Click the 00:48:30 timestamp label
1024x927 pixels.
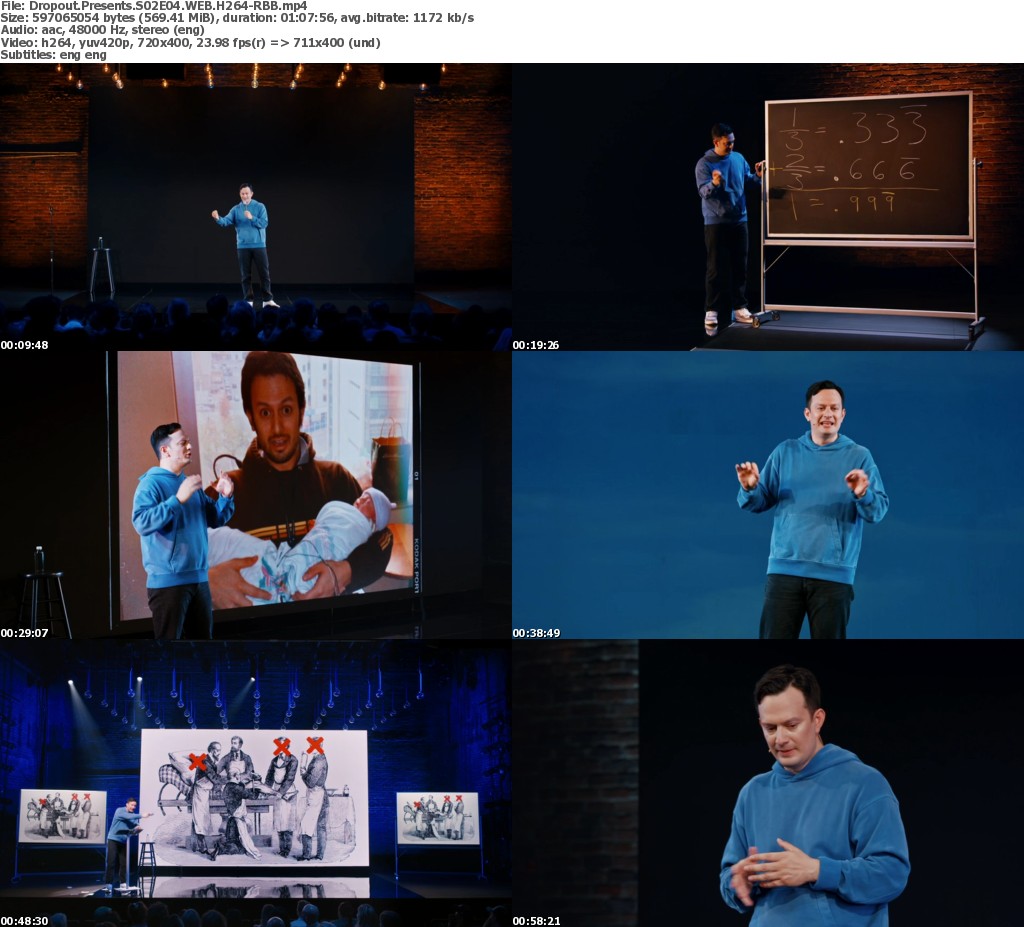point(25,920)
